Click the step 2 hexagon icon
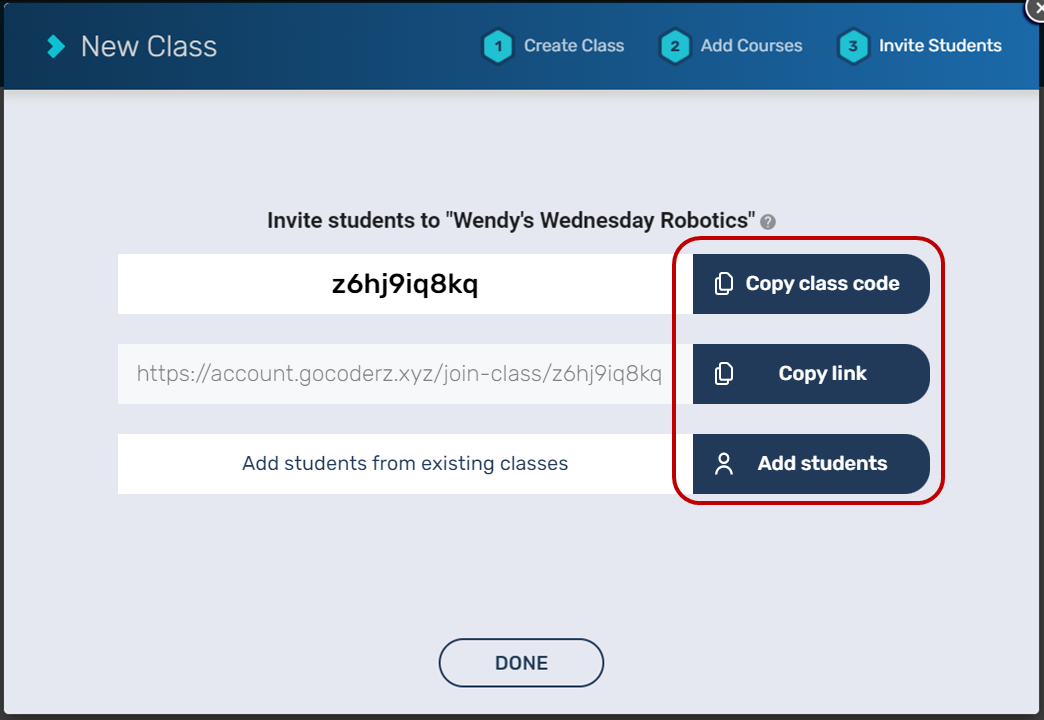The height and width of the screenshot is (720, 1044). click(675, 46)
